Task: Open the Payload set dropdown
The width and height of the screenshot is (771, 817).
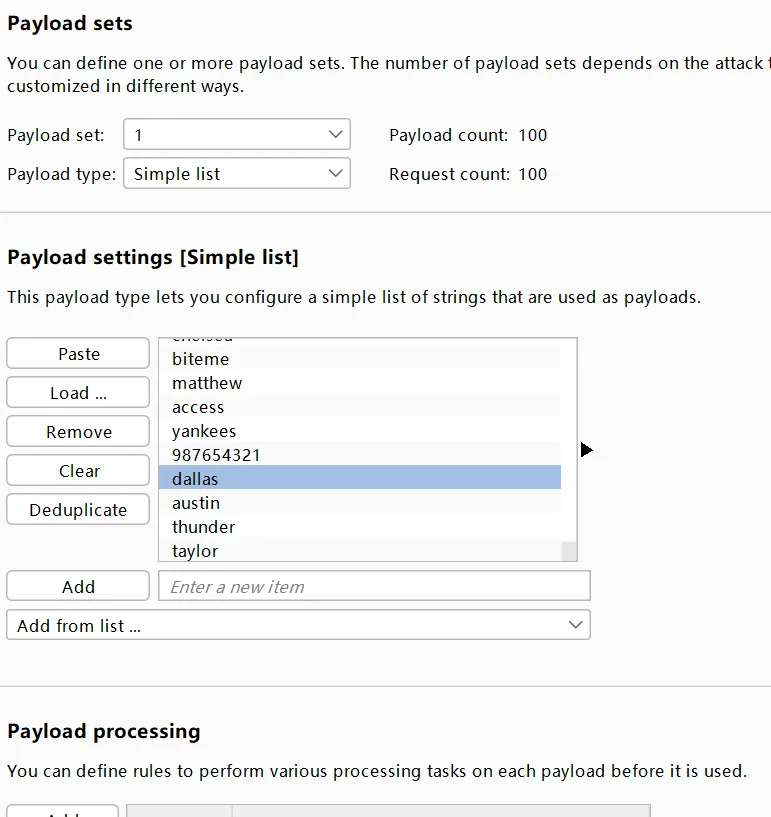Action: tap(236, 135)
